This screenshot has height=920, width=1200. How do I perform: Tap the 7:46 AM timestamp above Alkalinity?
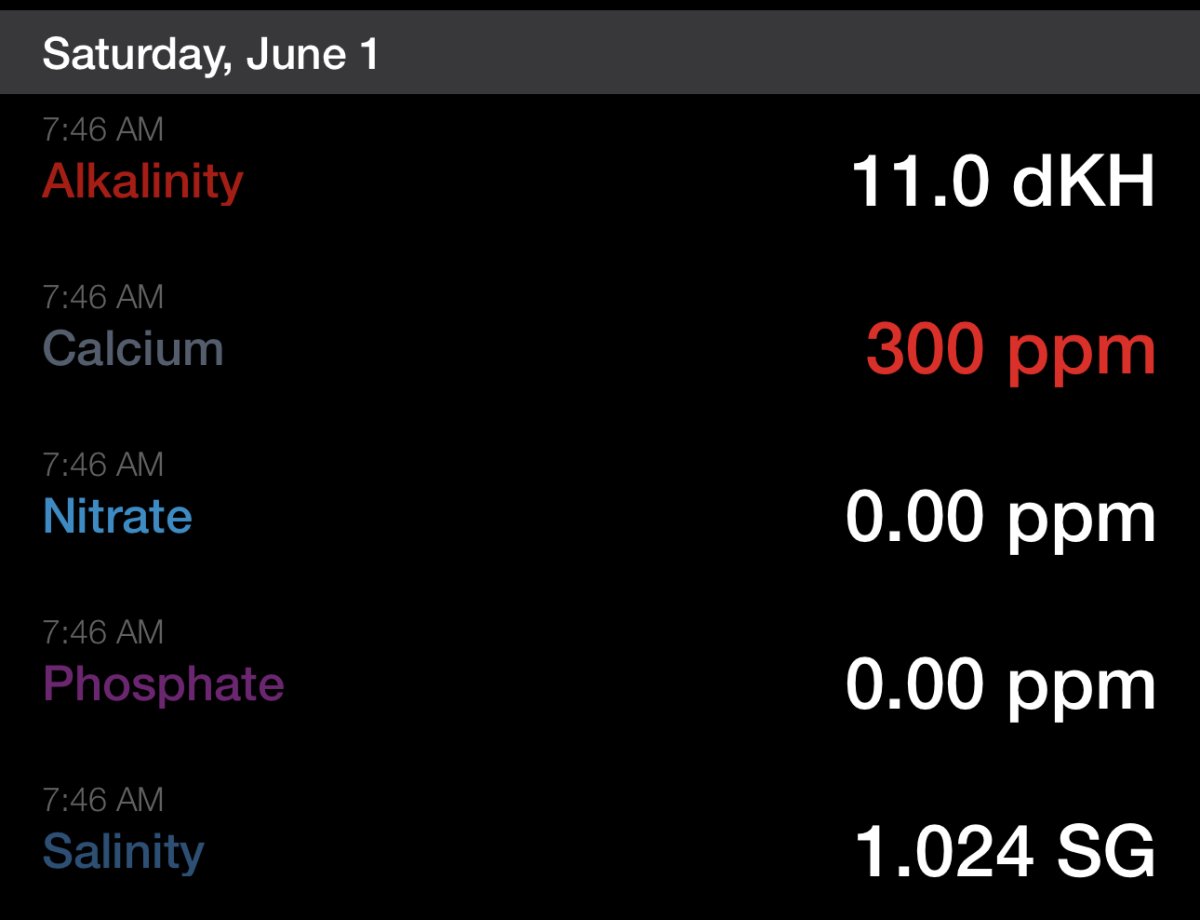click(x=102, y=129)
